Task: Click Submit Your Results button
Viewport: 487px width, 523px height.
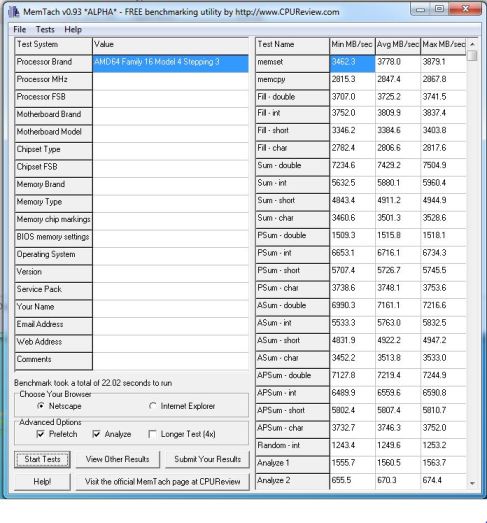Action: (207, 459)
